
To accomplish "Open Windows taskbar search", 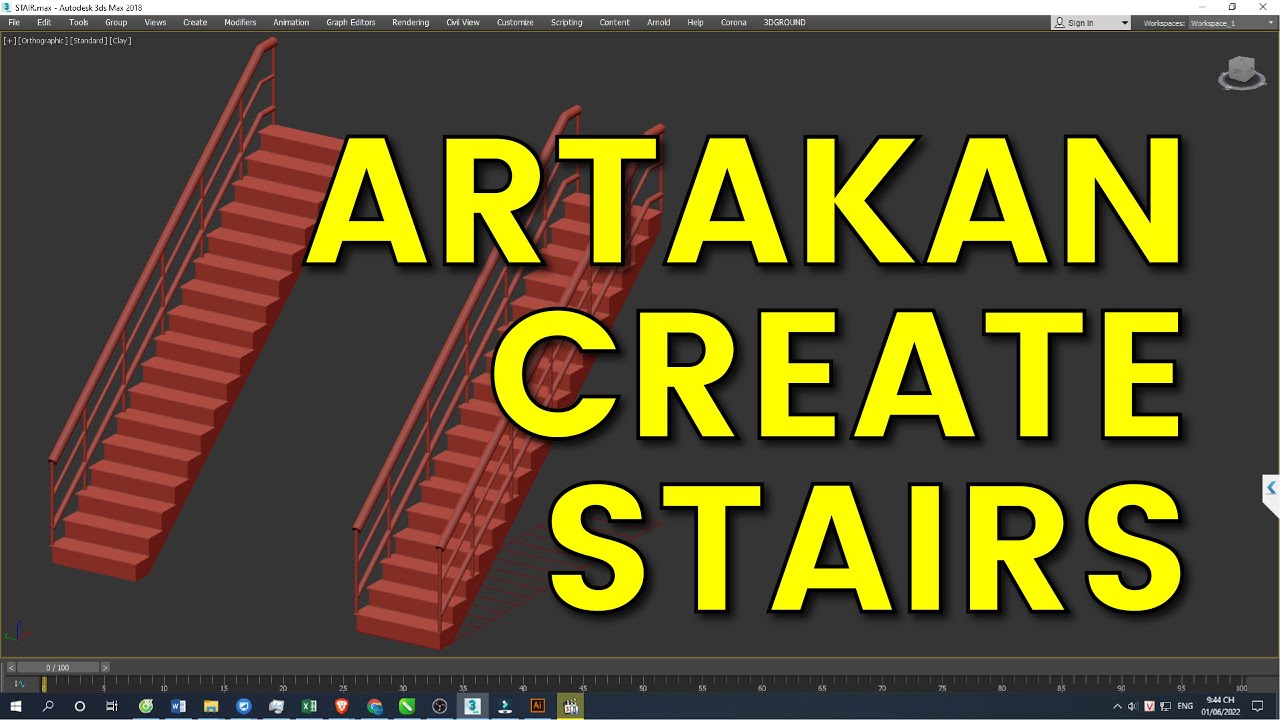I will [x=48, y=706].
